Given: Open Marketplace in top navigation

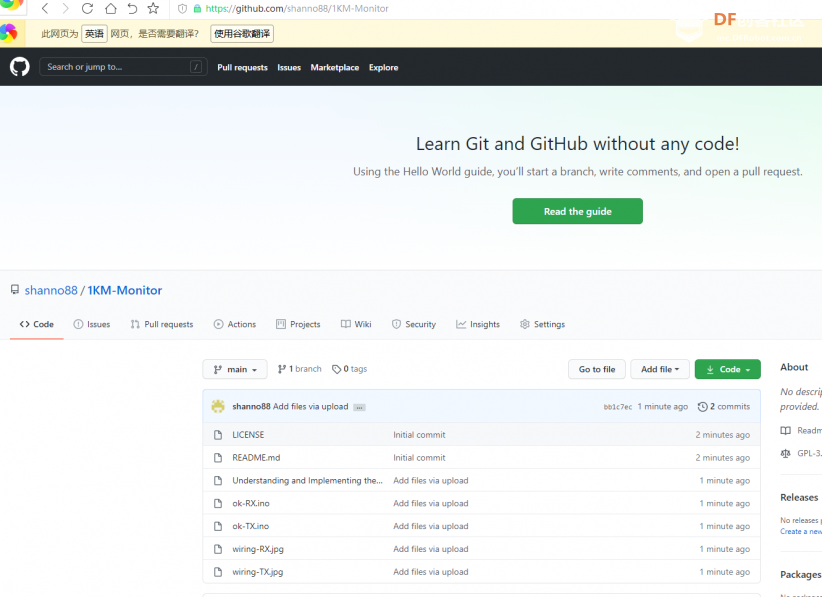Looking at the screenshot, I should coord(334,67).
